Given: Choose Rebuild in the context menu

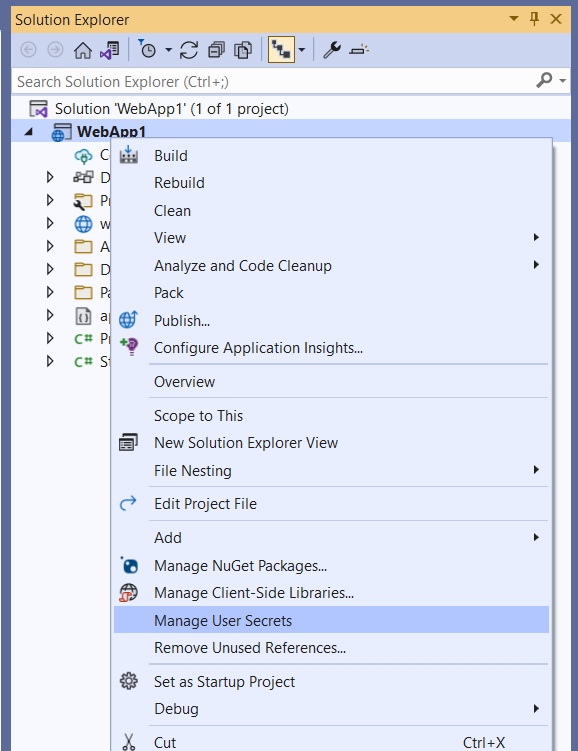Looking at the screenshot, I should click(x=331, y=183).
